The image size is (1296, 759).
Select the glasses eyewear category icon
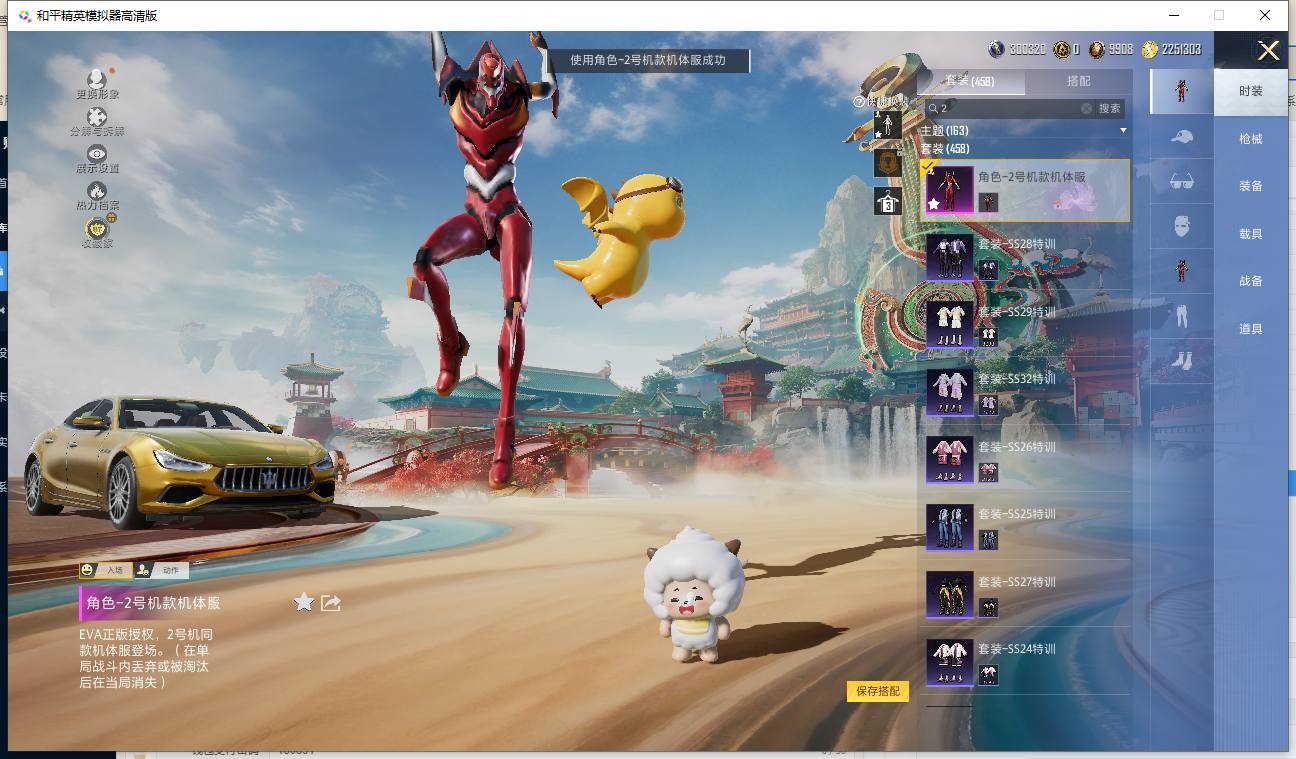(x=1181, y=182)
